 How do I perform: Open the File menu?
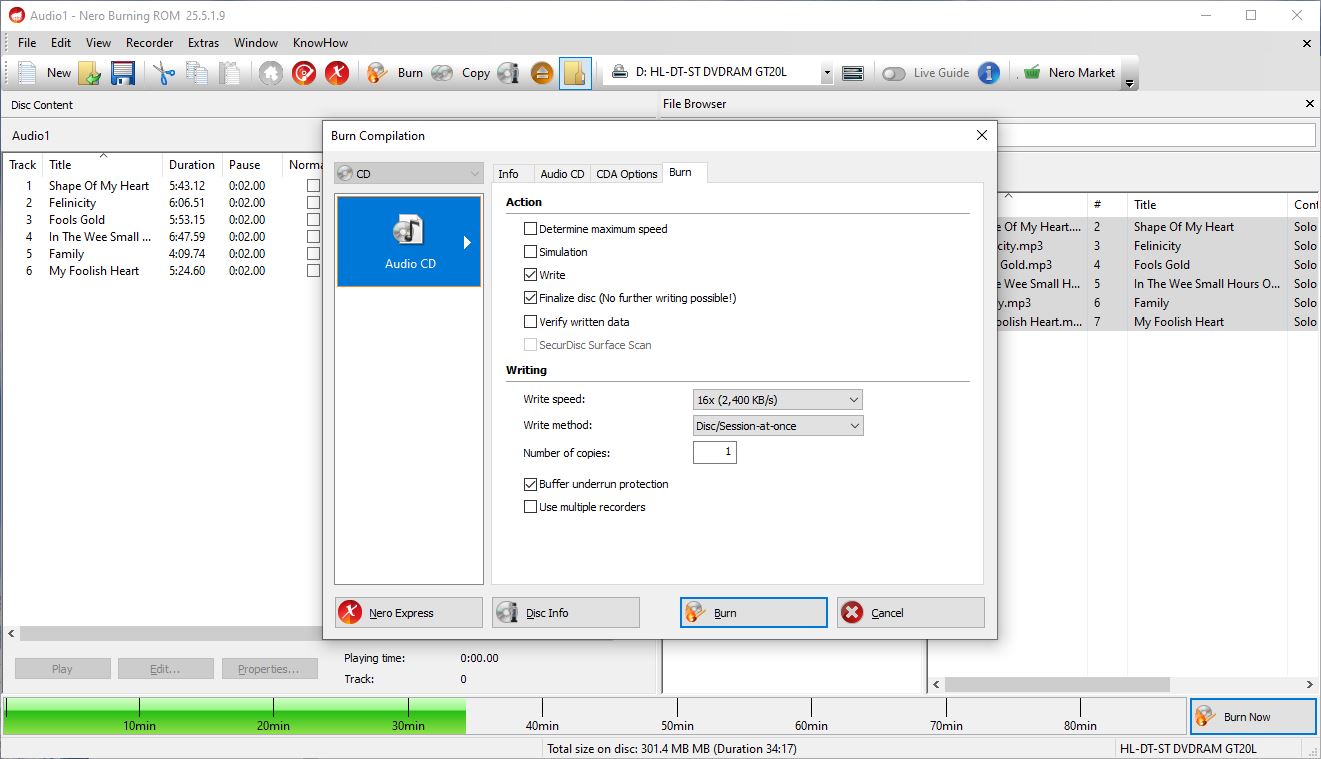27,43
